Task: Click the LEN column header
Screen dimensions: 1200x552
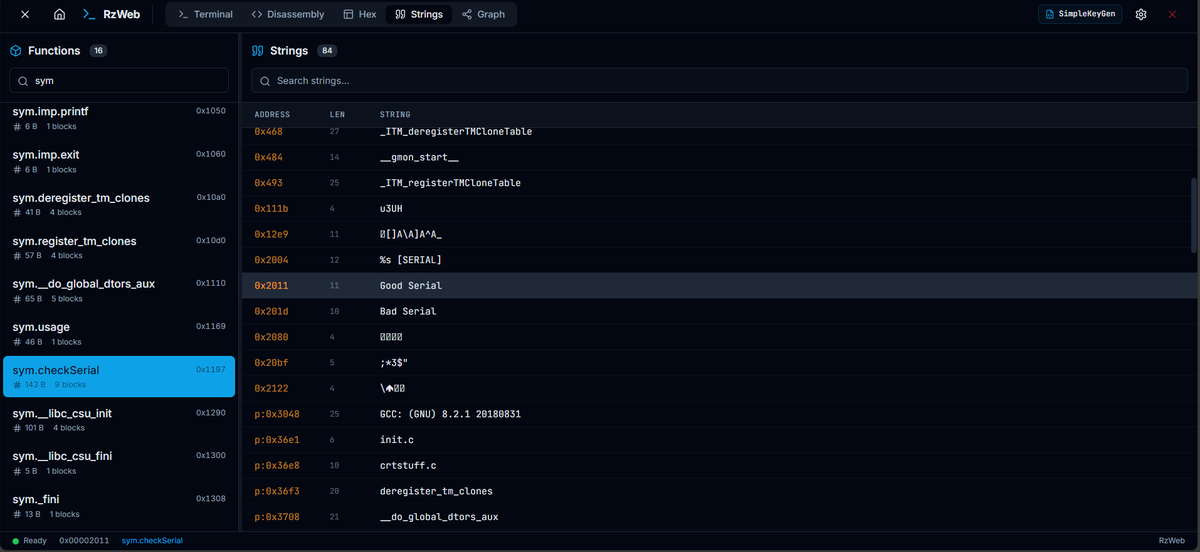Action: (337, 115)
